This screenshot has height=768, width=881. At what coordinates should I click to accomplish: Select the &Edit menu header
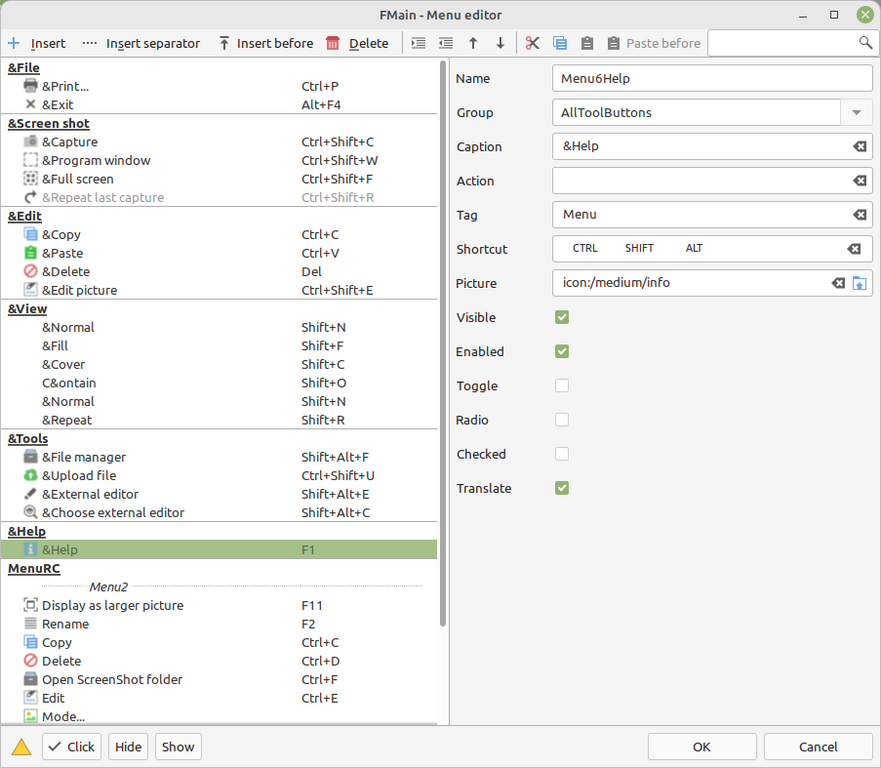(25, 216)
